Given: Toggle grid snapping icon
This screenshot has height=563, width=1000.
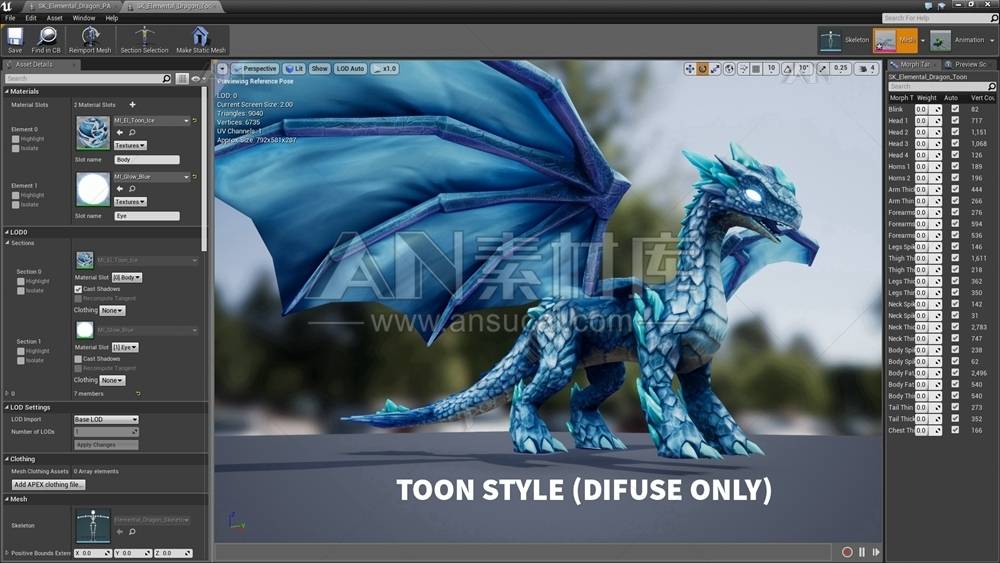Looking at the screenshot, I should [x=756, y=69].
